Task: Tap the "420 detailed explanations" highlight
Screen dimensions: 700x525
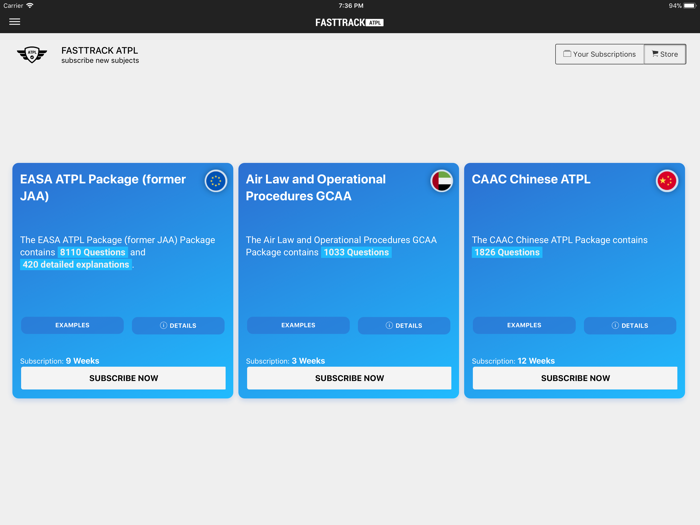Action: pos(76,265)
